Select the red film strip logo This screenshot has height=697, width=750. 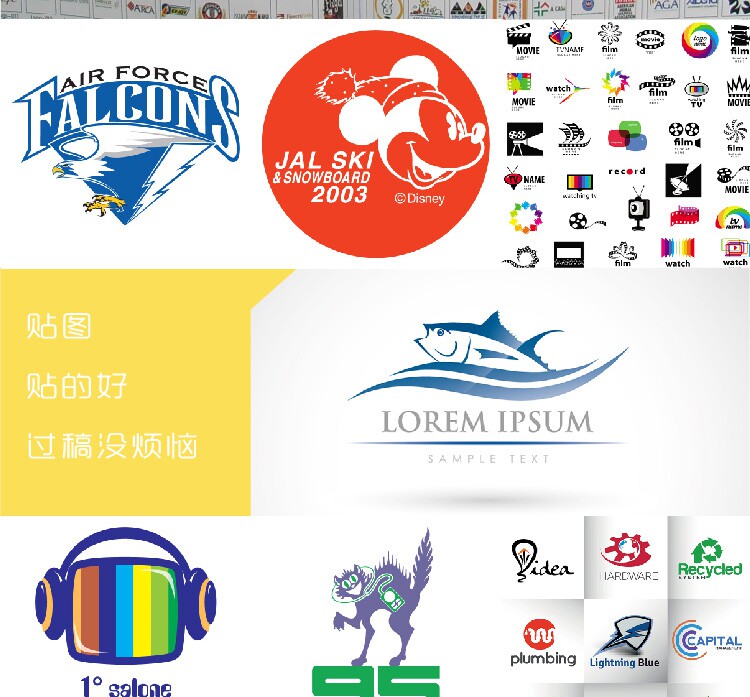tap(684, 216)
